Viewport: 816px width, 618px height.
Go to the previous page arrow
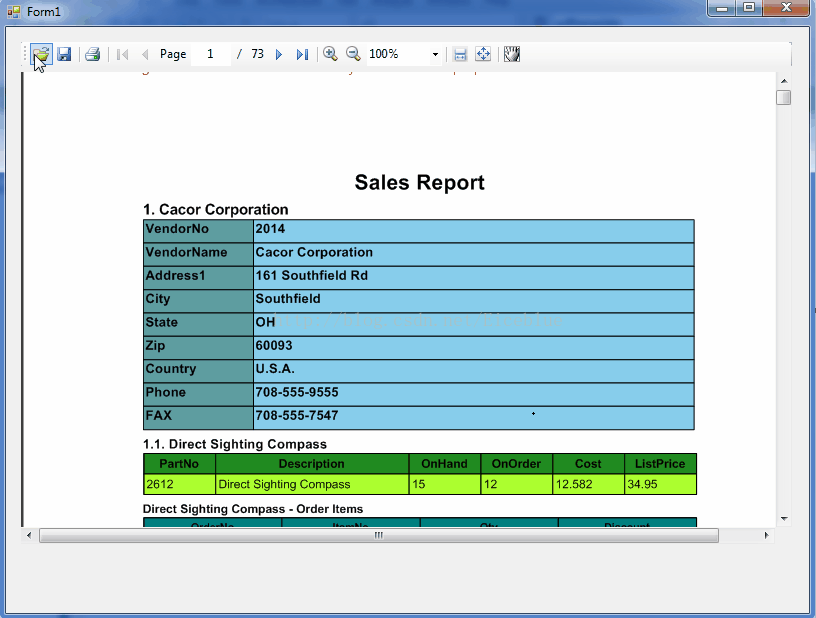145,54
